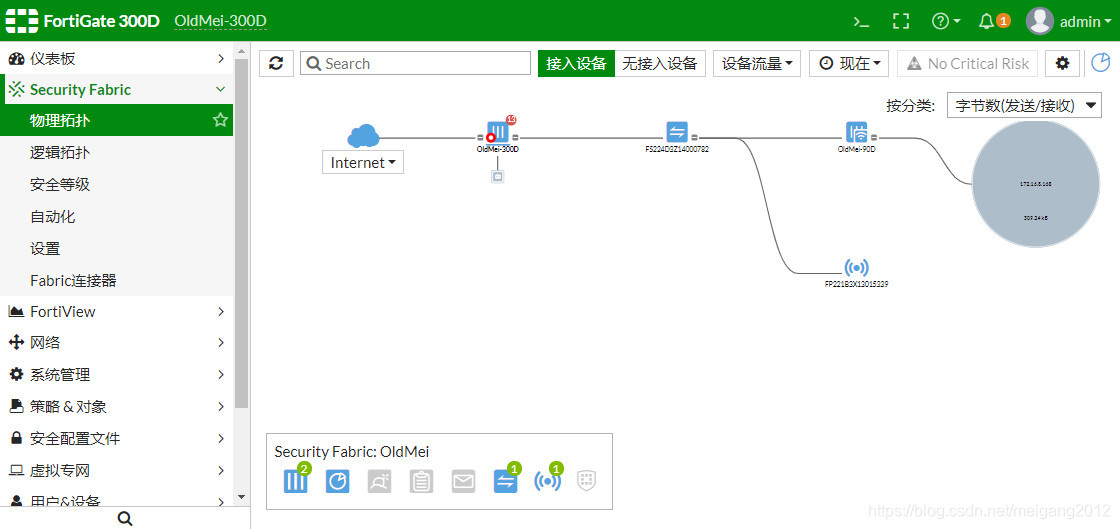
Task: Select the OldMei-300D FortiGate node
Action: (498, 132)
